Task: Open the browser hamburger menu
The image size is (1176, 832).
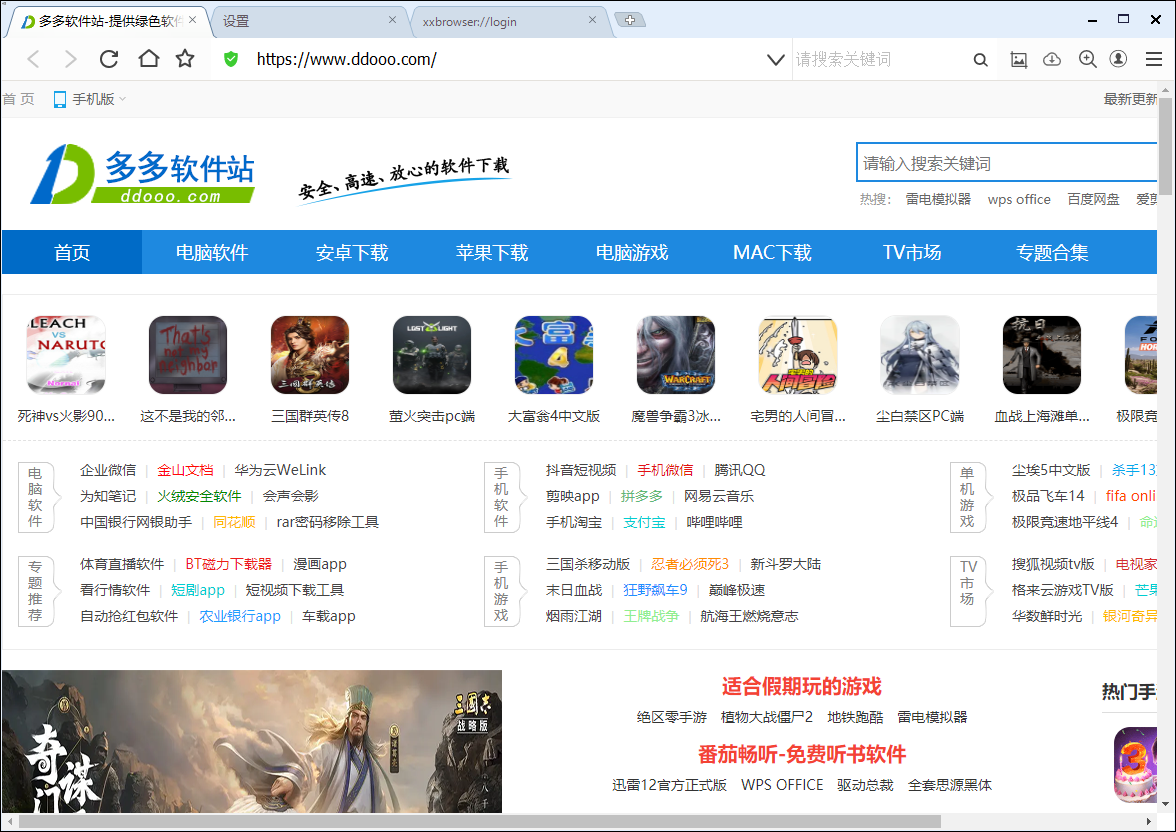Action: click(x=1154, y=59)
